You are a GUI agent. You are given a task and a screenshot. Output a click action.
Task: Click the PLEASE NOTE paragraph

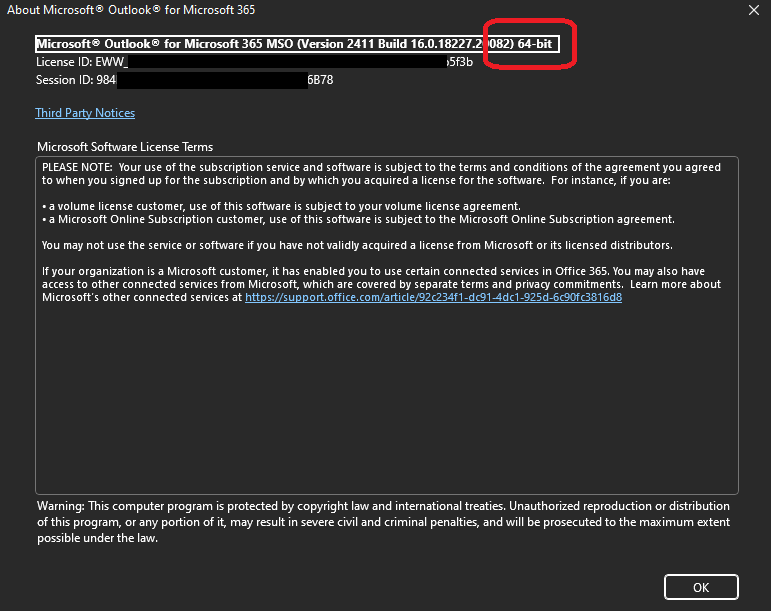380,174
